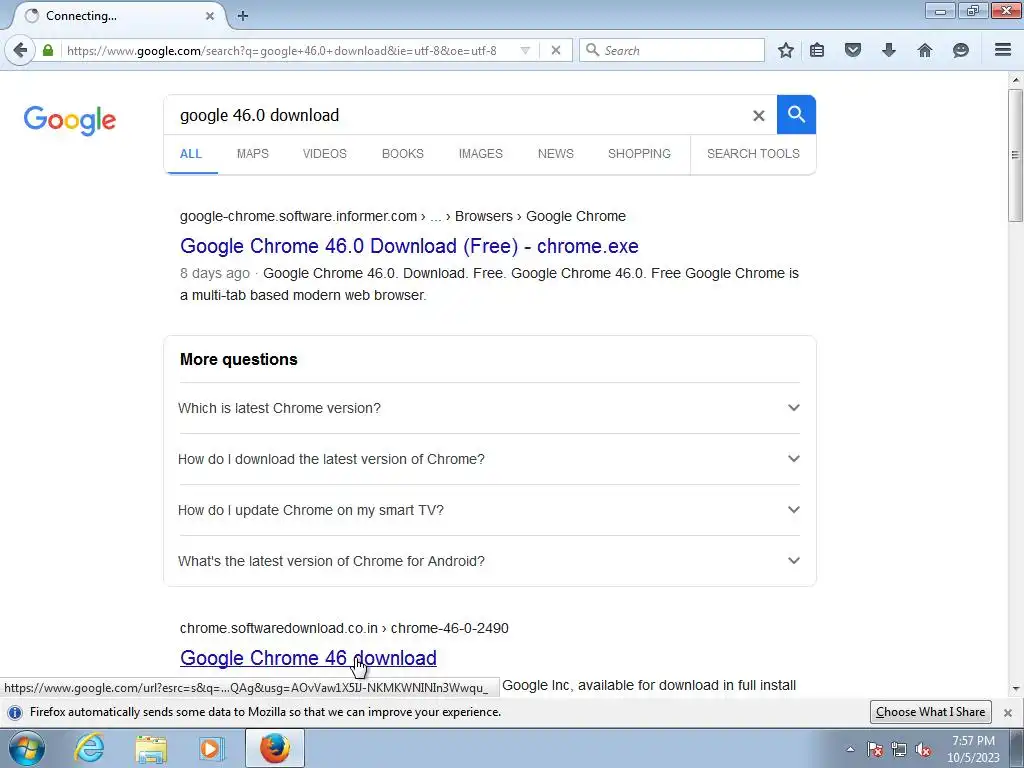Close the Connecting tab
The width and height of the screenshot is (1024, 768).
(x=210, y=16)
